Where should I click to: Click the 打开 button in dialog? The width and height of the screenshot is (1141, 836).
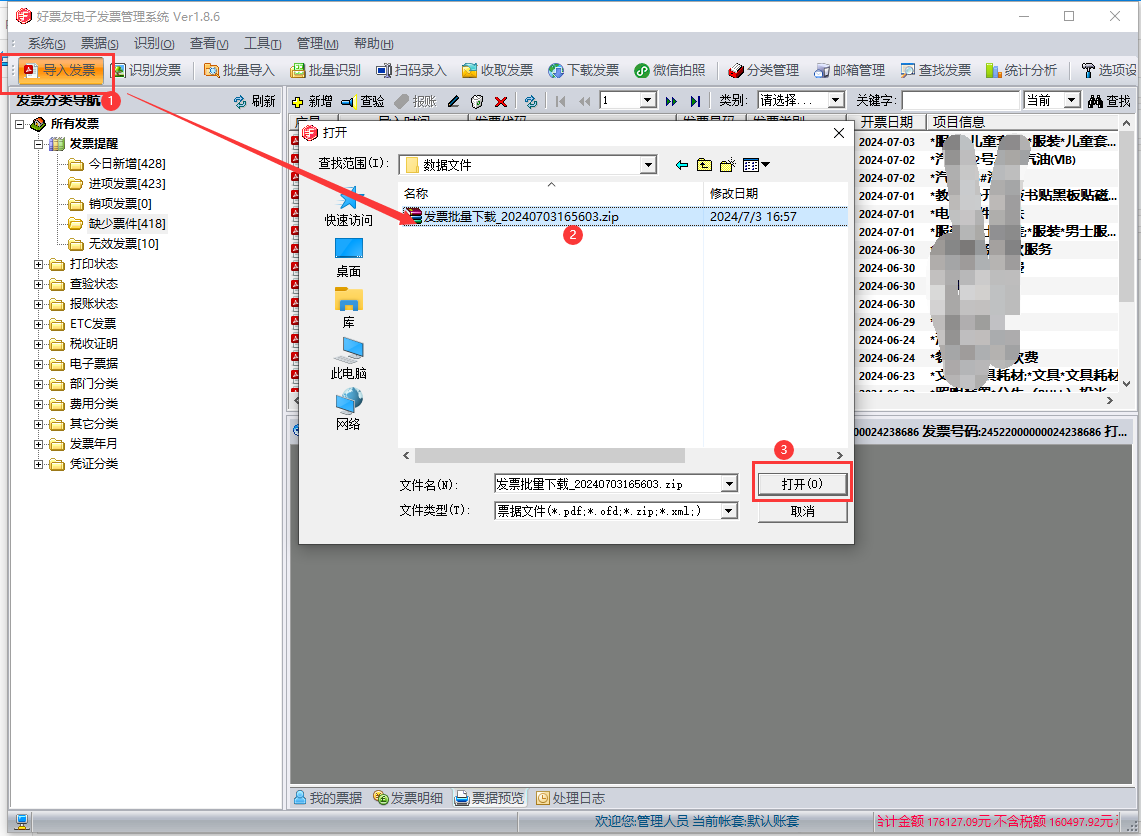[802, 484]
